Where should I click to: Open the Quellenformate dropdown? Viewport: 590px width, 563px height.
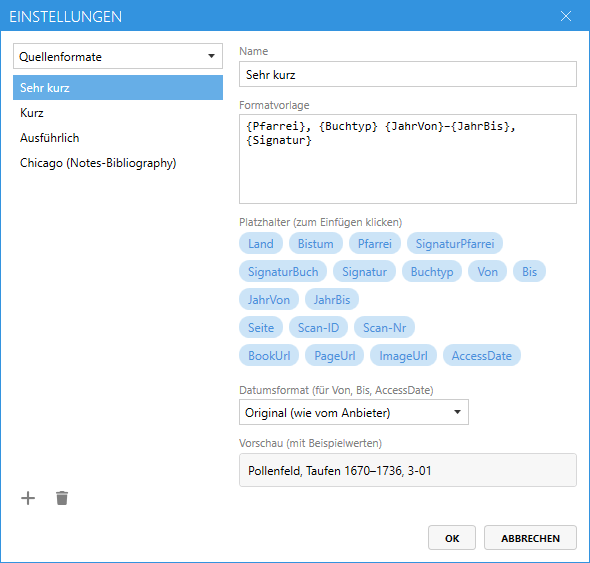[118, 56]
